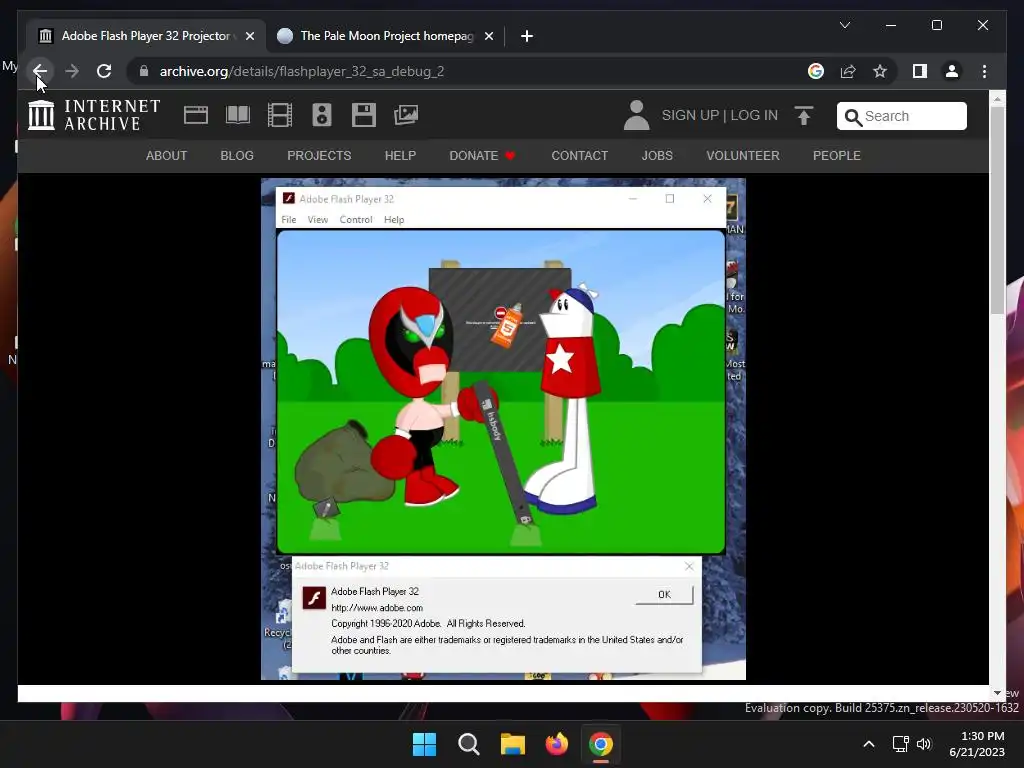This screenshot has height=768, width=1024.
Task: Open the Audio speaker icon
Action: click(321, 115)
